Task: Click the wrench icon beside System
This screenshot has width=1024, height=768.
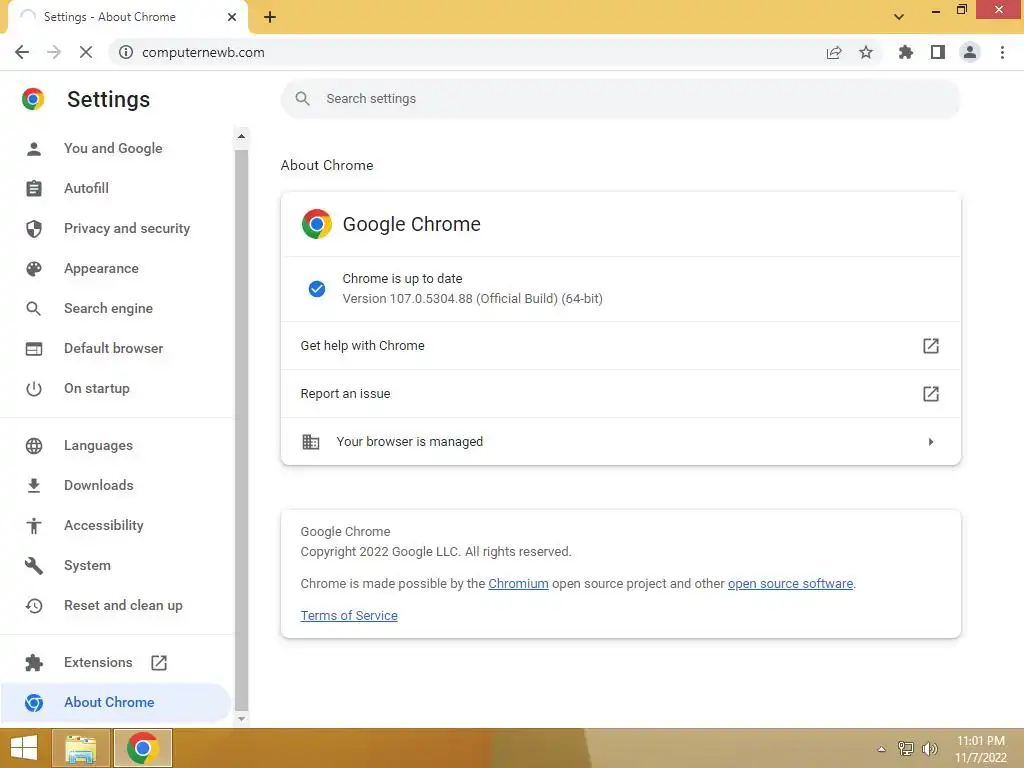Action: point(34,566)
